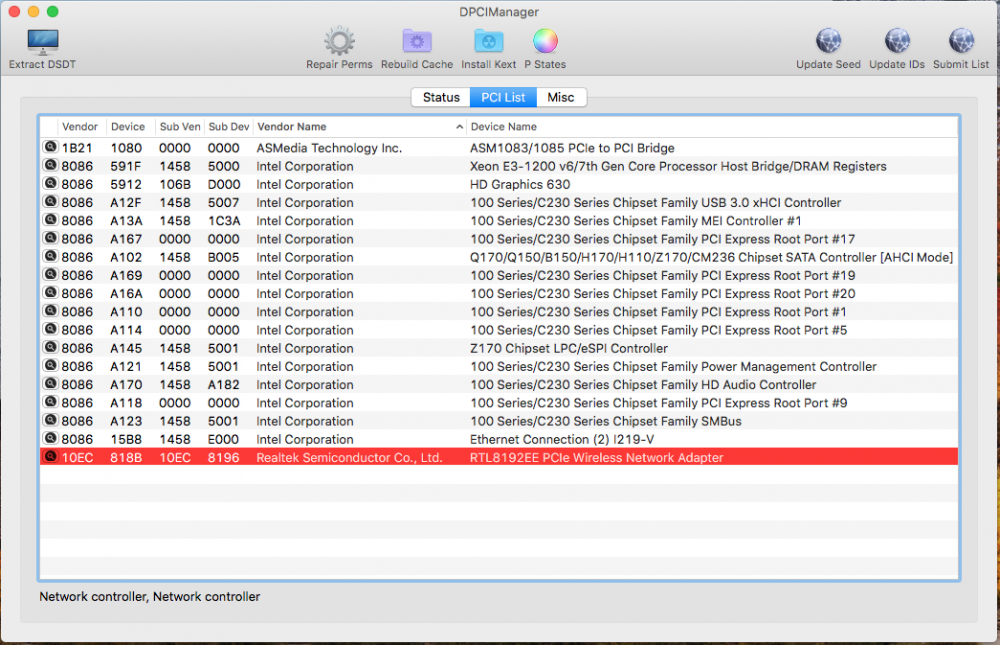Sort by the Vendor Name column header

[359, 126]
